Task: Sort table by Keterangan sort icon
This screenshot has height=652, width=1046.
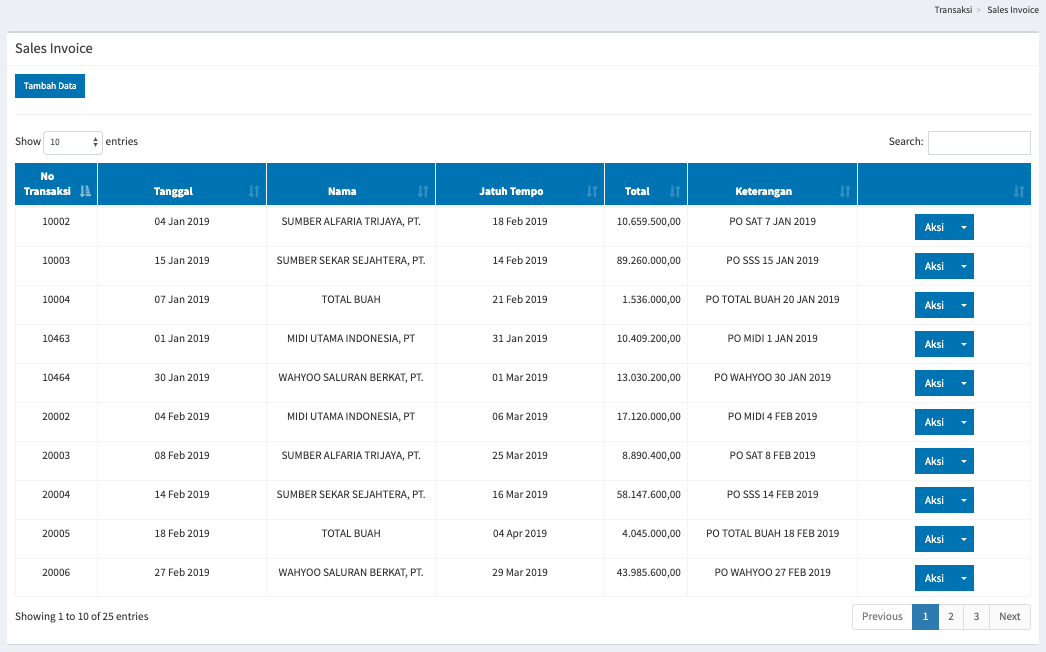Action: [845, 192]
